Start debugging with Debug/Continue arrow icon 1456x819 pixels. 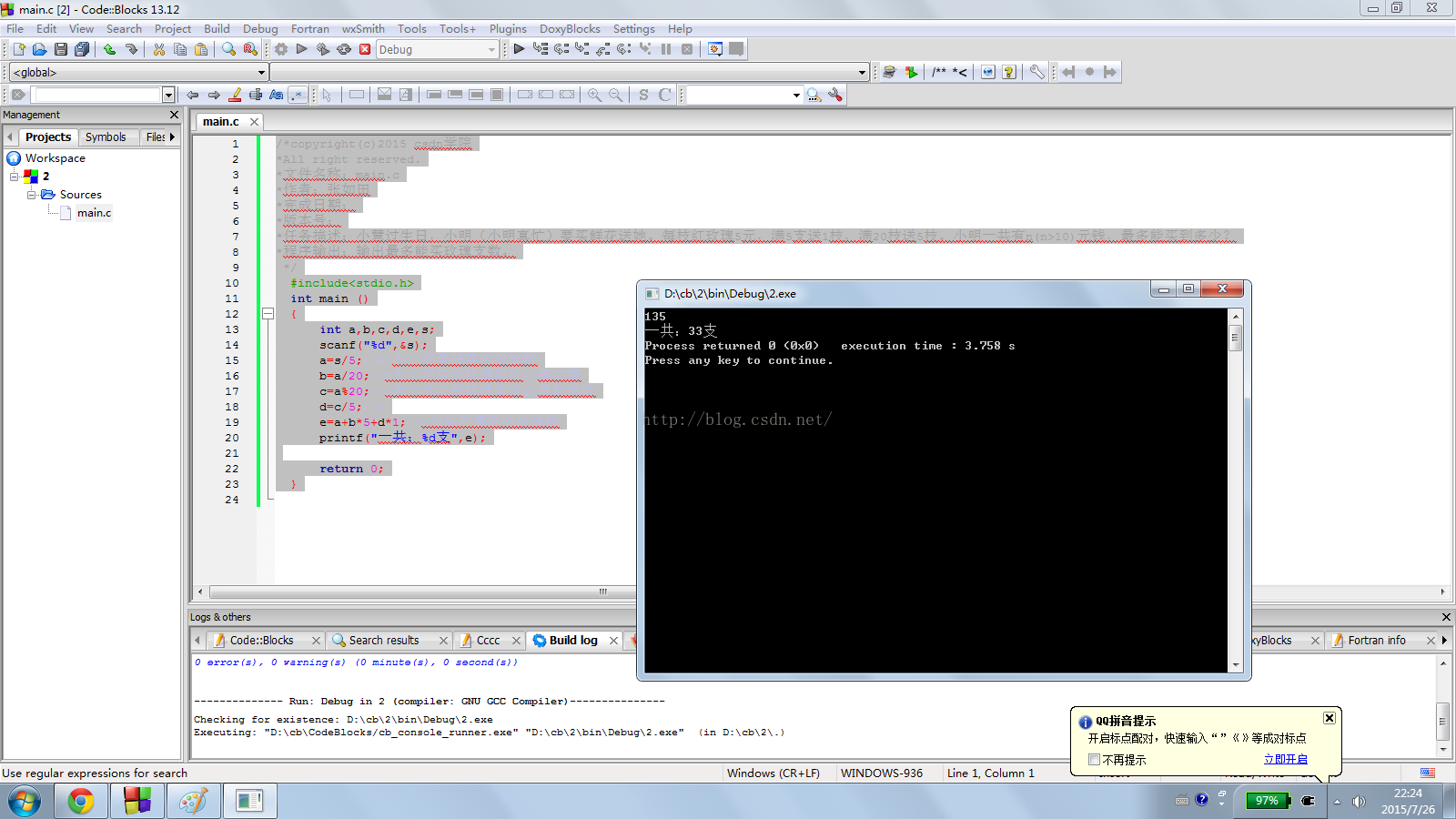click(x=519, y=49)
